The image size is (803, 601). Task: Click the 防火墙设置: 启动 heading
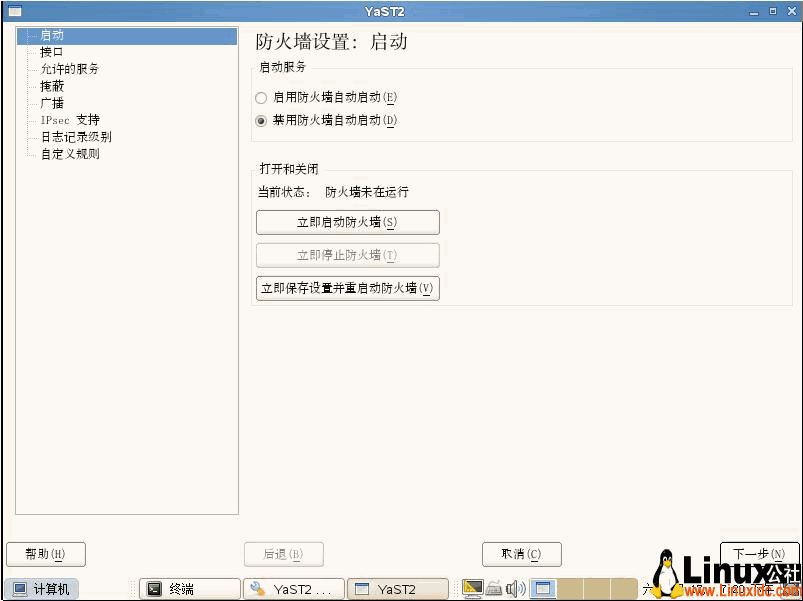tap(331, 41)
